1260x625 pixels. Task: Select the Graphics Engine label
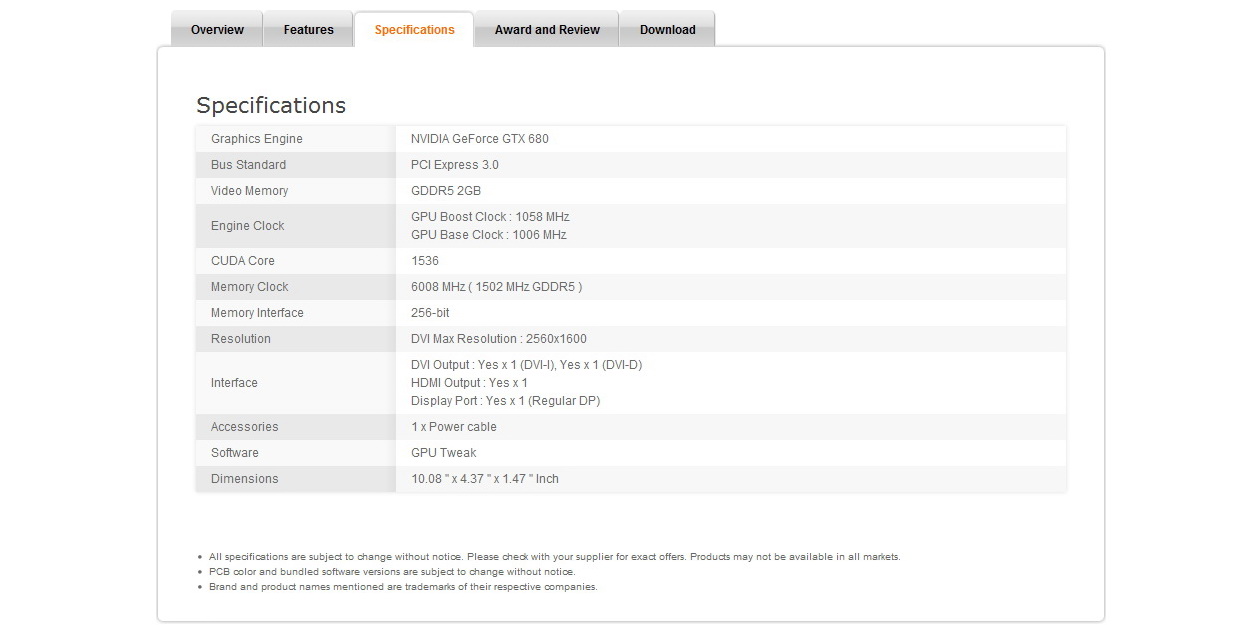click(256, 139)
